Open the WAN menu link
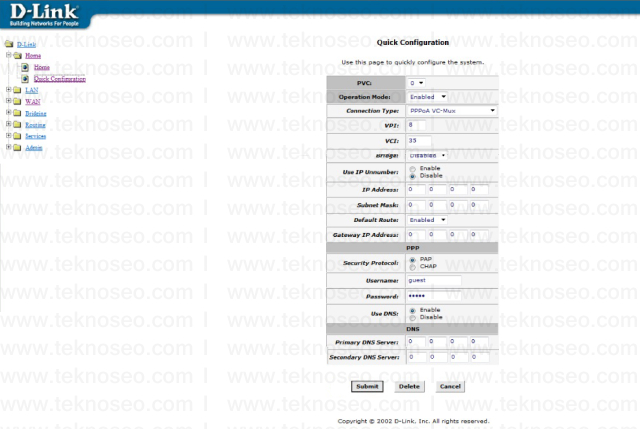The height and width of the screenshot is (429, 640). (33, 102)
